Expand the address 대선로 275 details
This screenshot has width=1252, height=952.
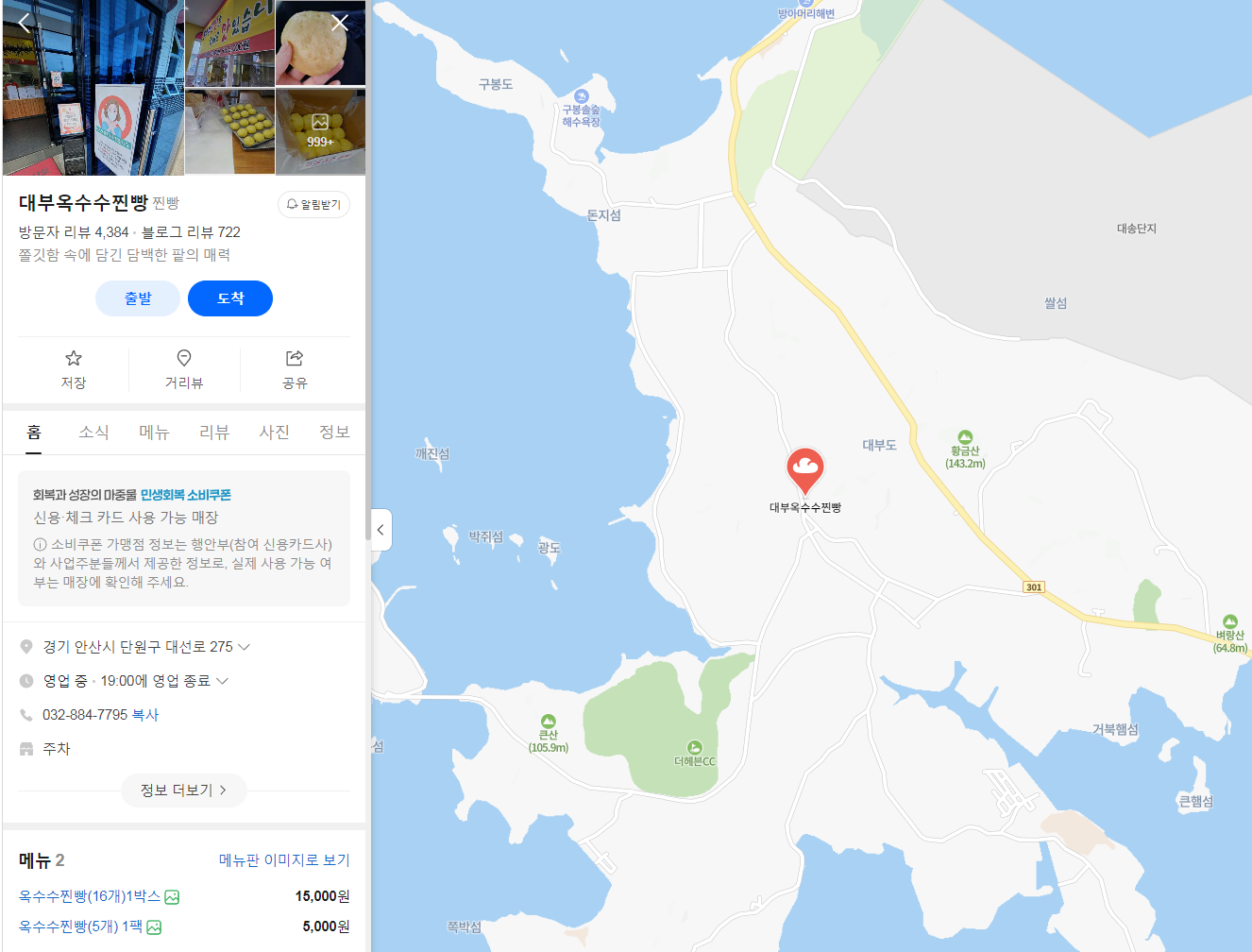pyautogui.click(x=244, y=647)
